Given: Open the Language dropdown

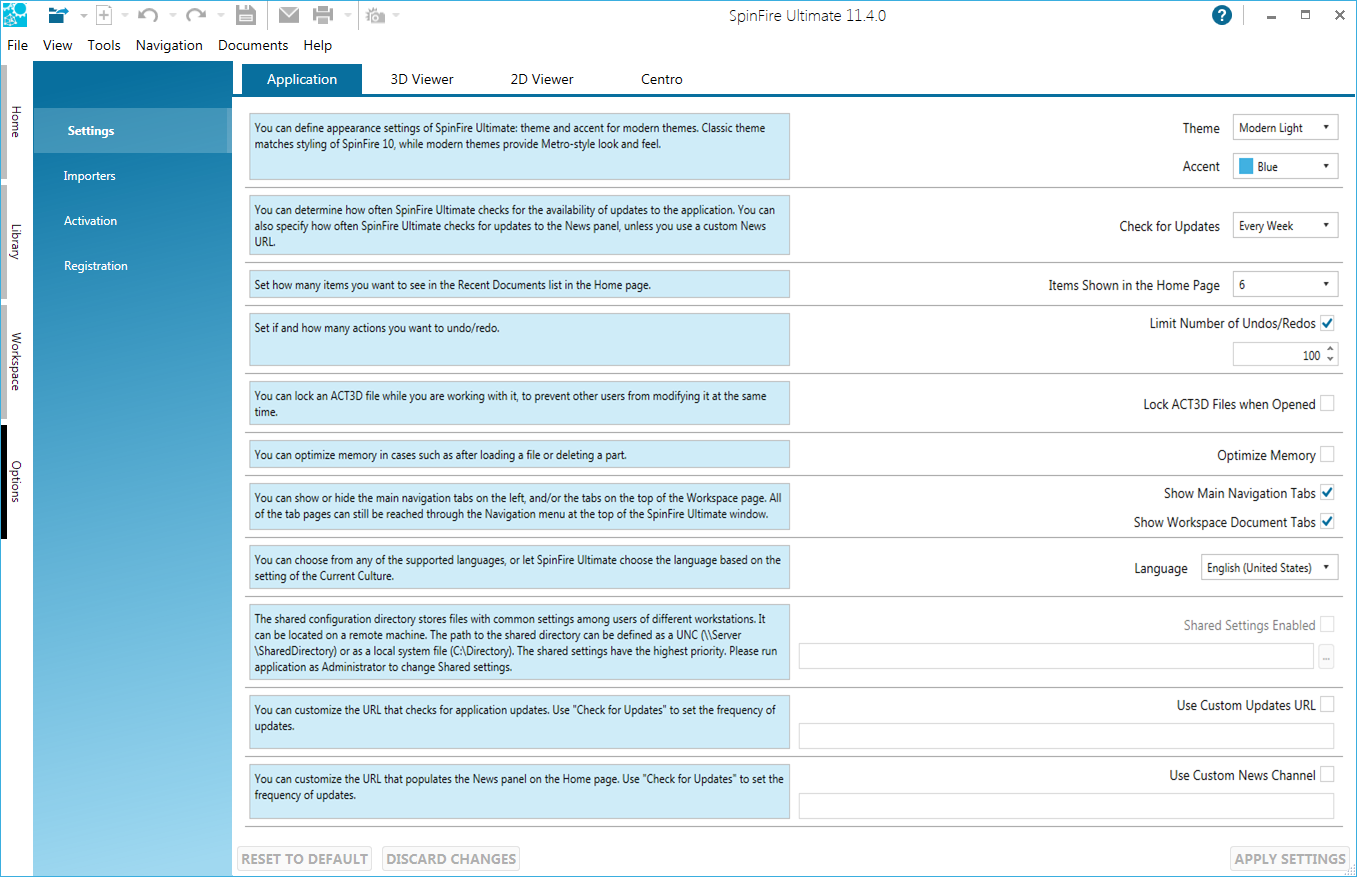Looking at the screenshot, I should tap(1269, 567).
